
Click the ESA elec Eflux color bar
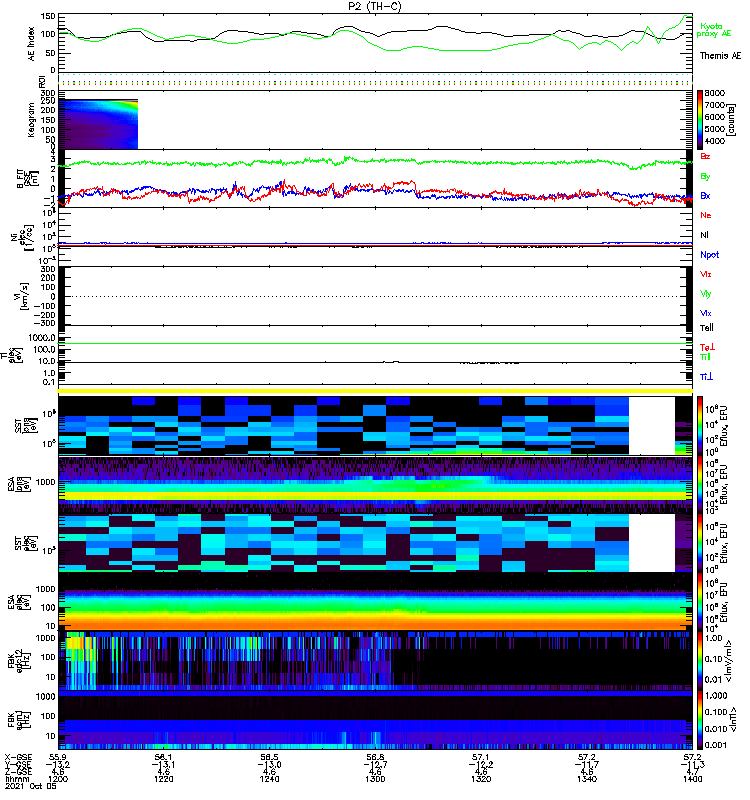coord(700,602)
